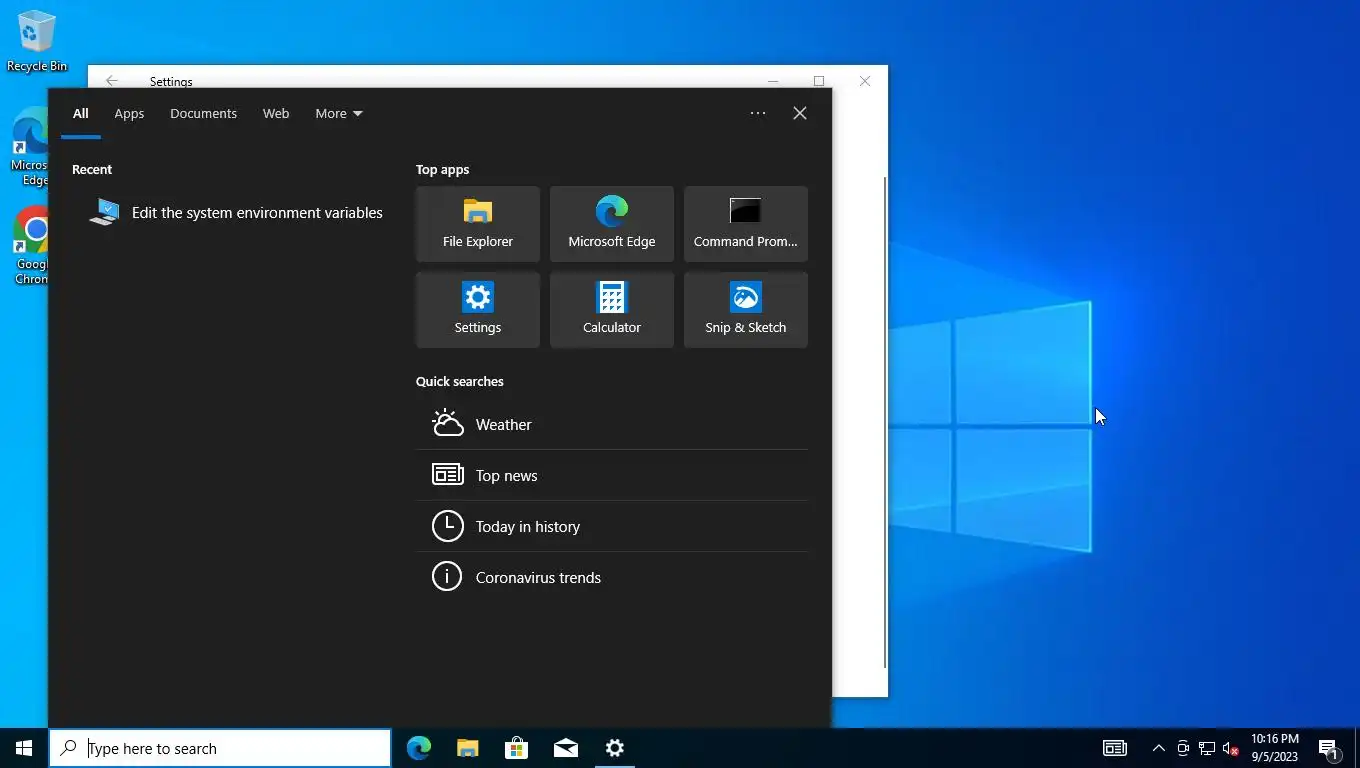Screen dimensions: 1360x768
Task: Select the Recycle Bin desktop icon
Action: [37, 41]
